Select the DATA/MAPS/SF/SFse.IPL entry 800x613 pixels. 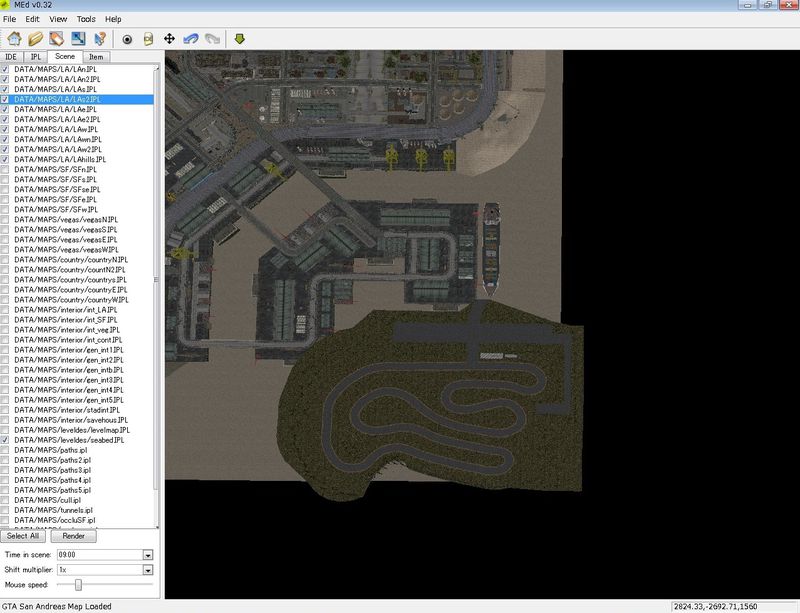[x=57, y=189]
